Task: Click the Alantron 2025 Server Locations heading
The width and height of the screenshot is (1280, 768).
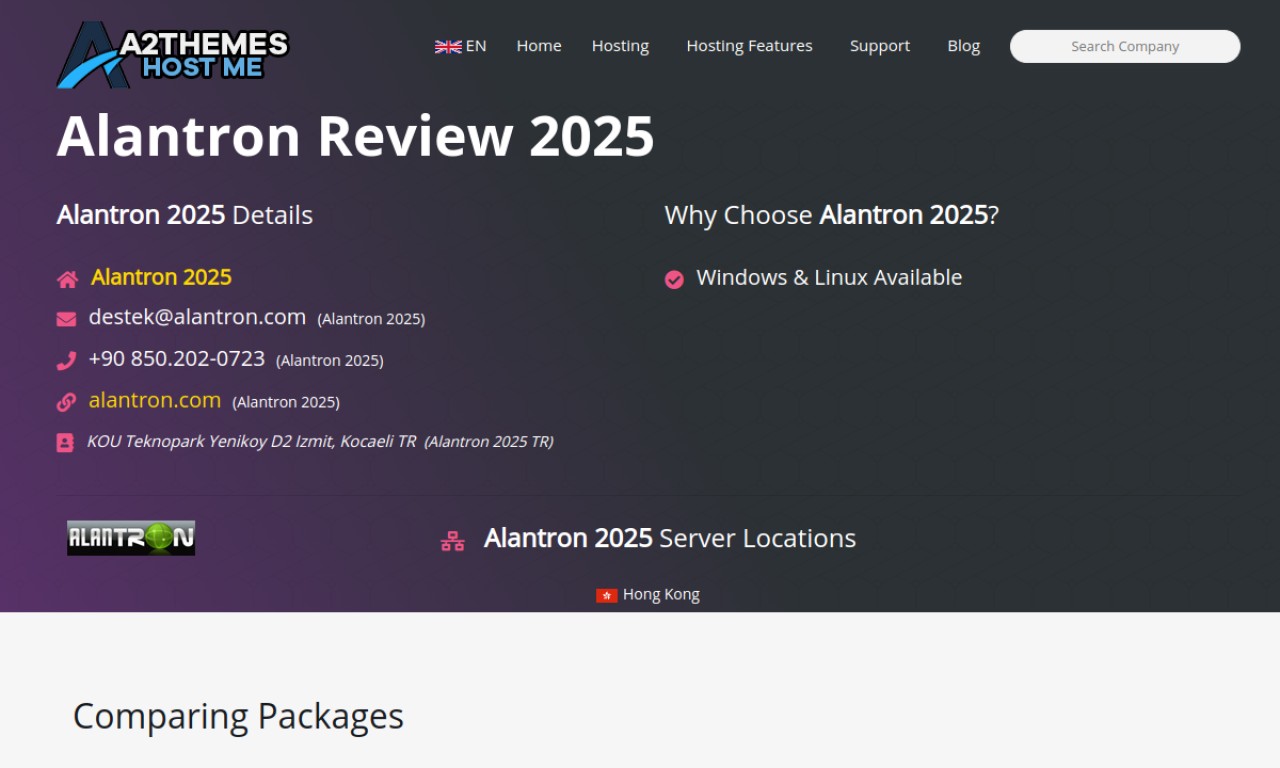Action: (670, 538)
